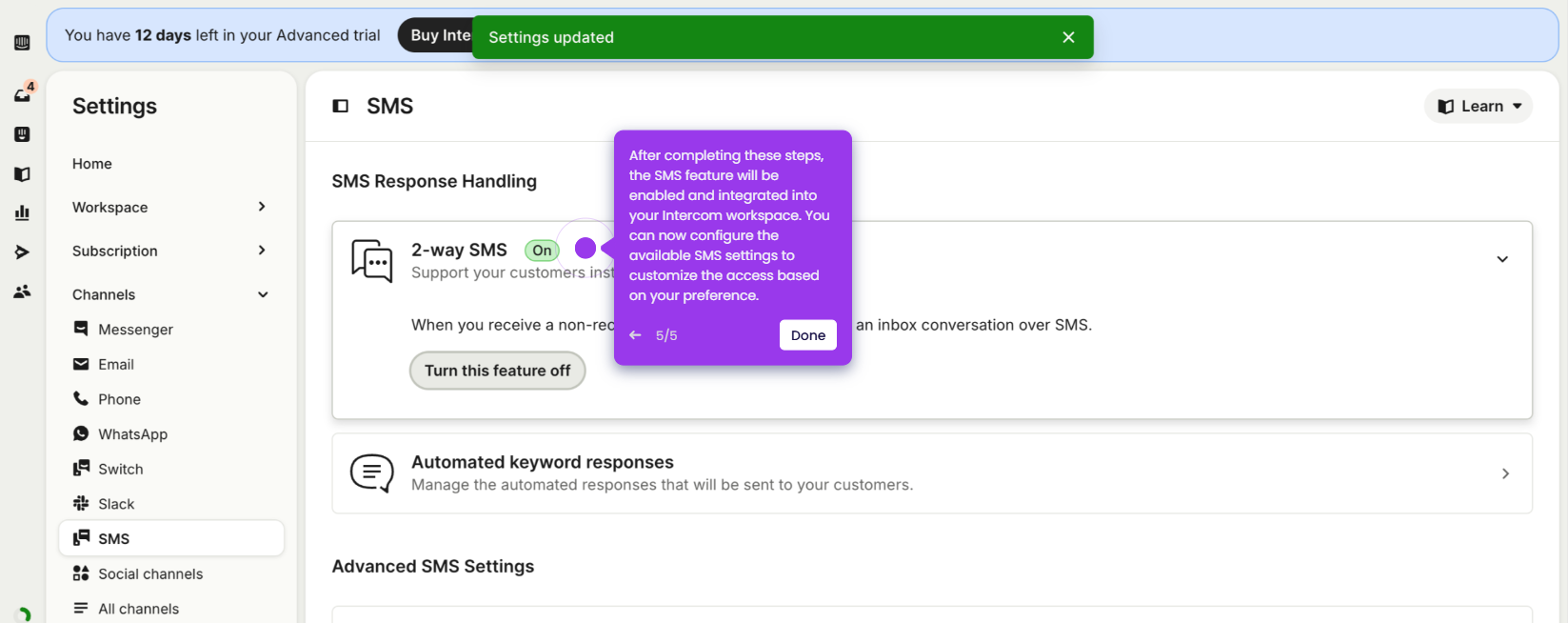This screenshot has height=623, width=1568.
Task: Click the Done button in tour popup
Action: (x=808, y=335)
